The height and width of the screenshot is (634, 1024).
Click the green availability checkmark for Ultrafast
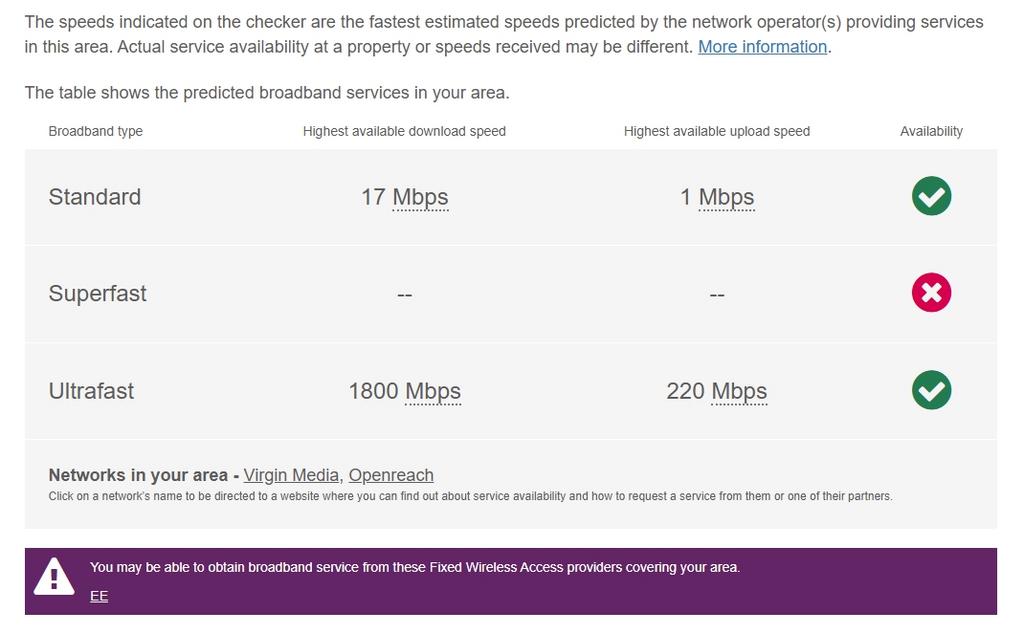coord(930,390)
